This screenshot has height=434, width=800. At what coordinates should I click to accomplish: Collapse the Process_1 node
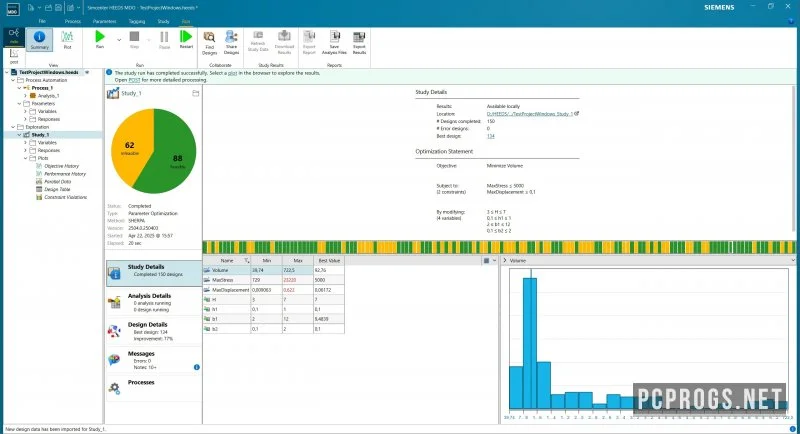coord(19,88)
